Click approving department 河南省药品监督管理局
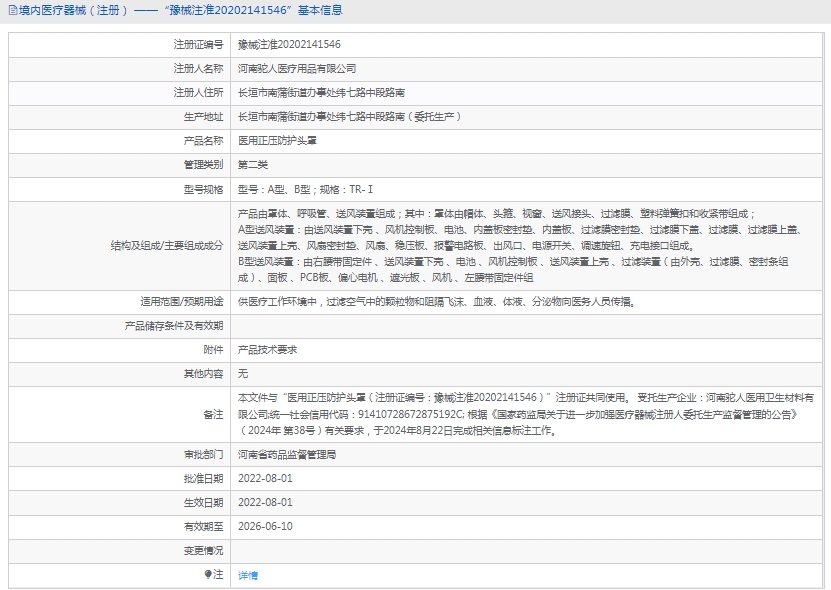This screenshot has height=590, width=831. click(287, 454)
